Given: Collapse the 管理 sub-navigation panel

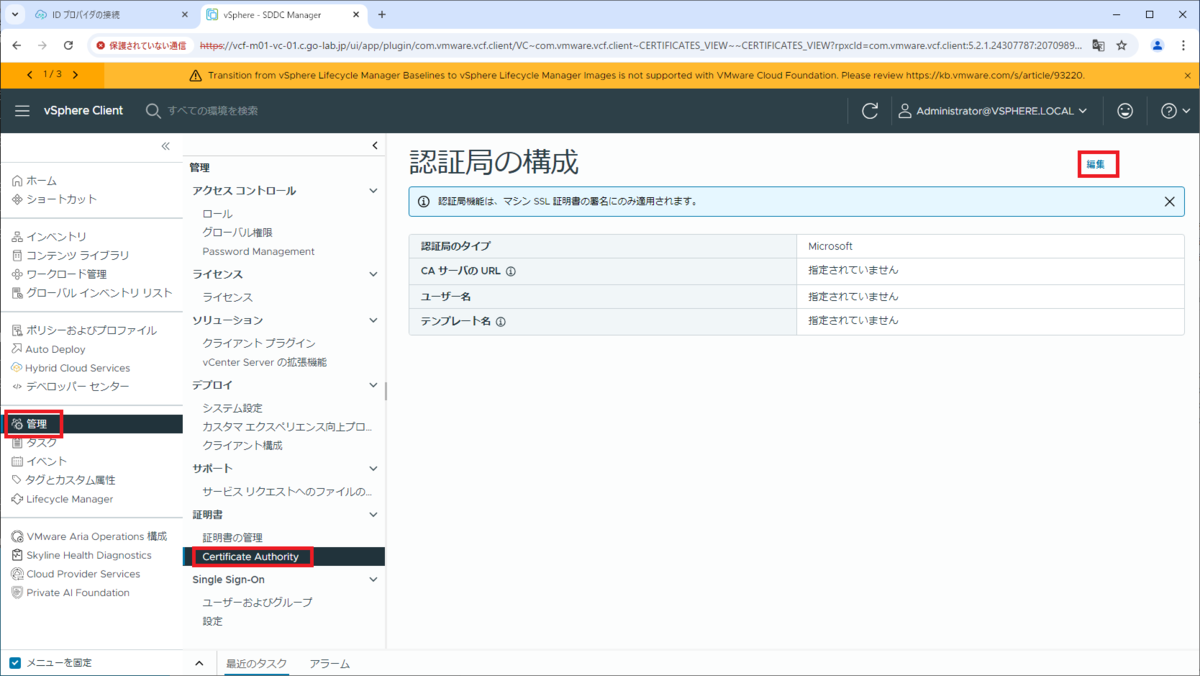Looking at the screenshot, I should pyautogui.click(x=375, y=146).
